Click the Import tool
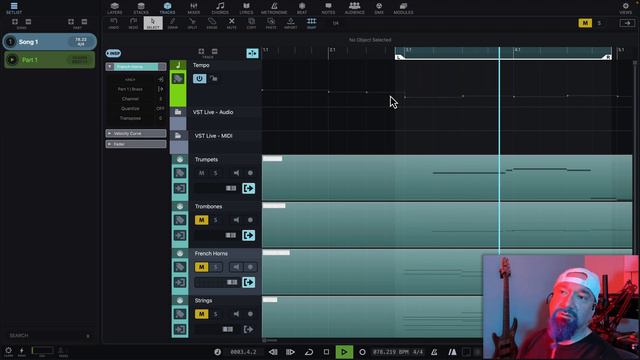 click(x=291, y=23)
